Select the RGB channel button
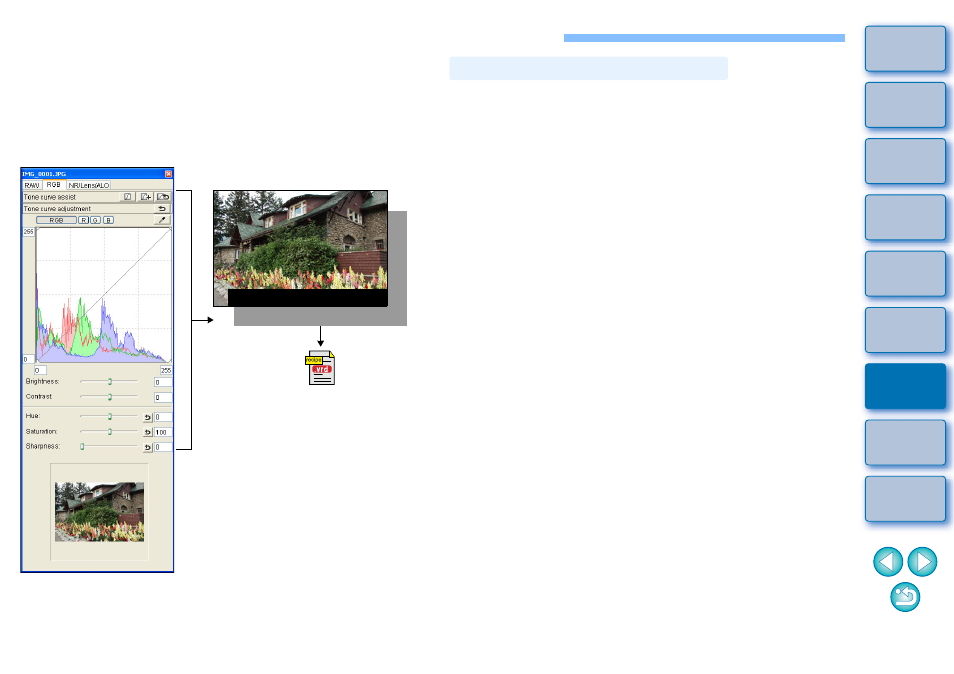Image resolution: width=954 pixels, height=674 pixels. coord(56,220)
